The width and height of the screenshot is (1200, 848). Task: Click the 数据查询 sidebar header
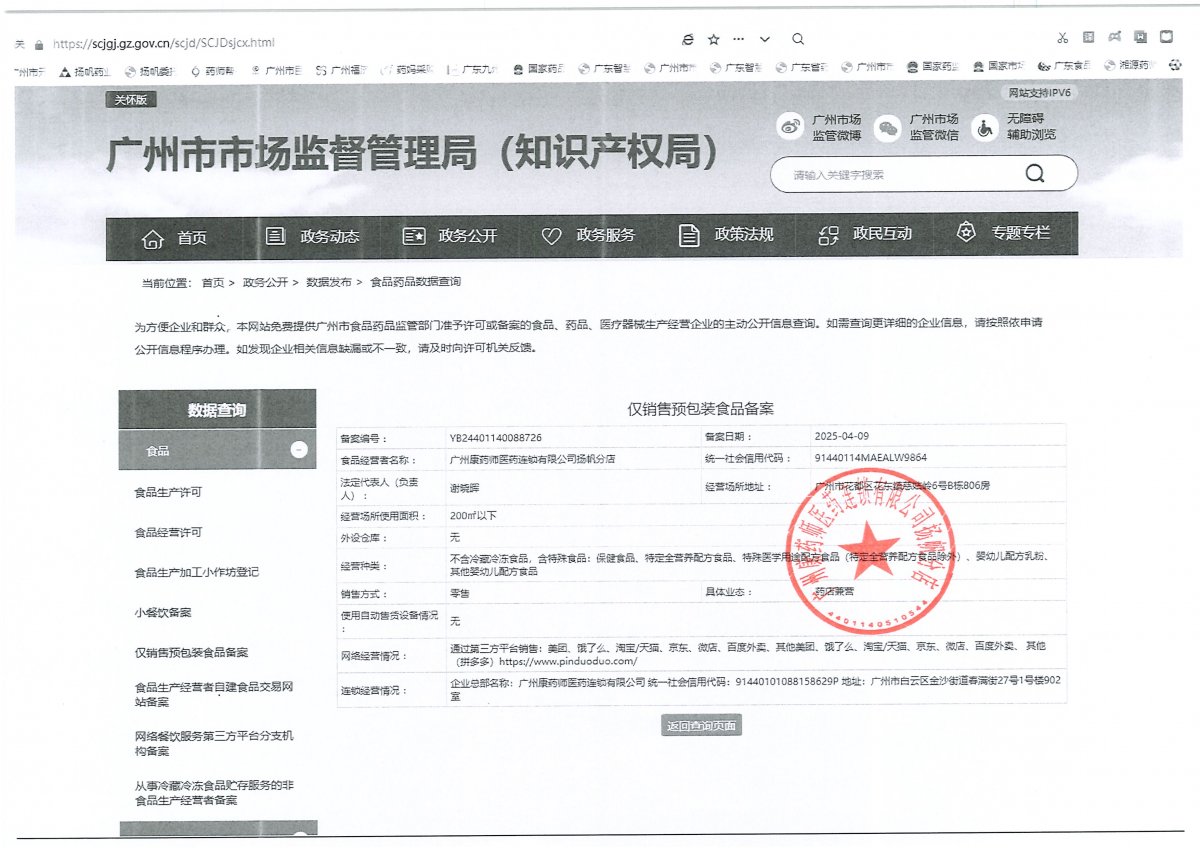[x=217, y=410]
